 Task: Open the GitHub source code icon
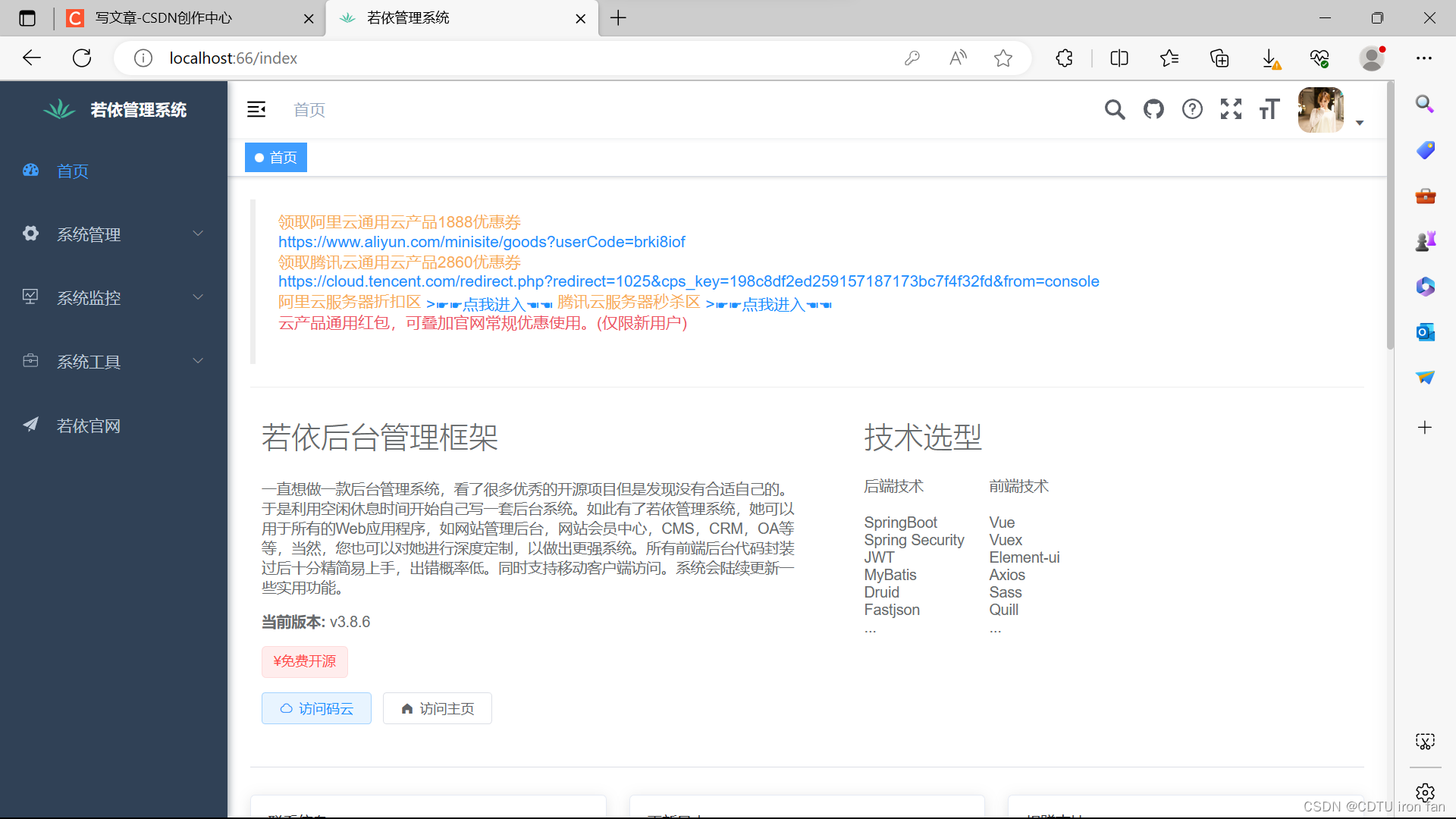(x=1153, y=109)
